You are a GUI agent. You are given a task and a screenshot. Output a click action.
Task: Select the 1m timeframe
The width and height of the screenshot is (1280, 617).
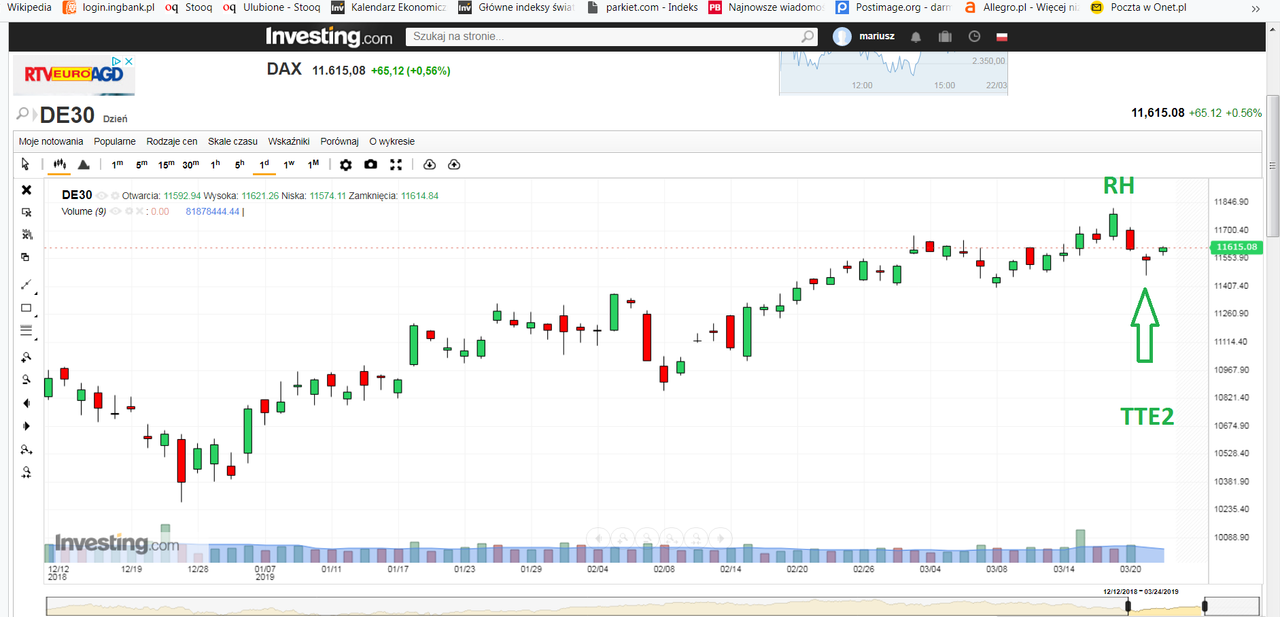(x=117, y=164)
